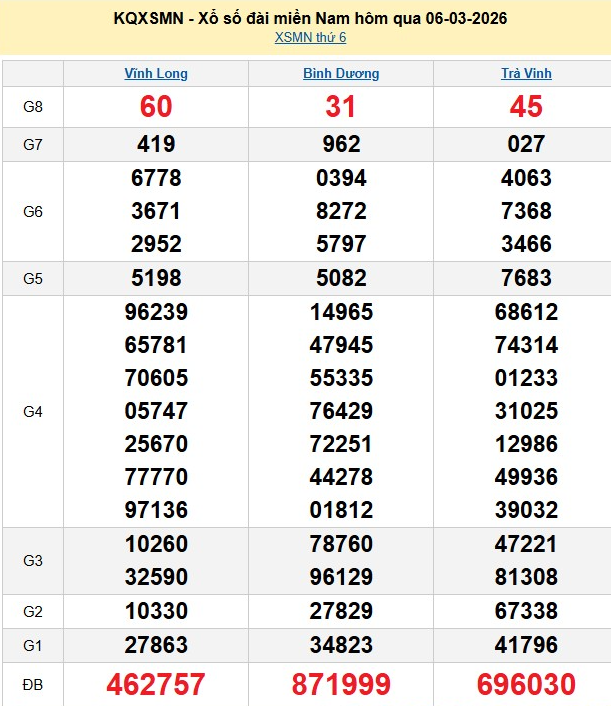Click the Vĩnh Long province link

[x=156, y=74]
